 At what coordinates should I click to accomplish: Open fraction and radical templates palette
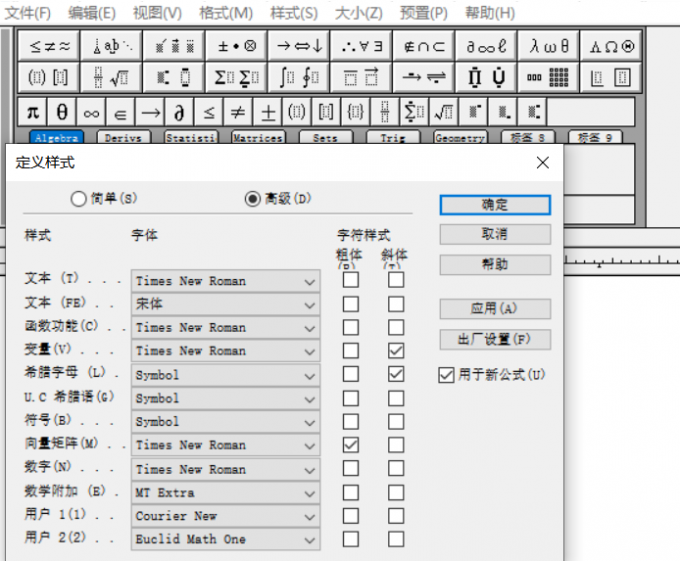pos(111,77)
